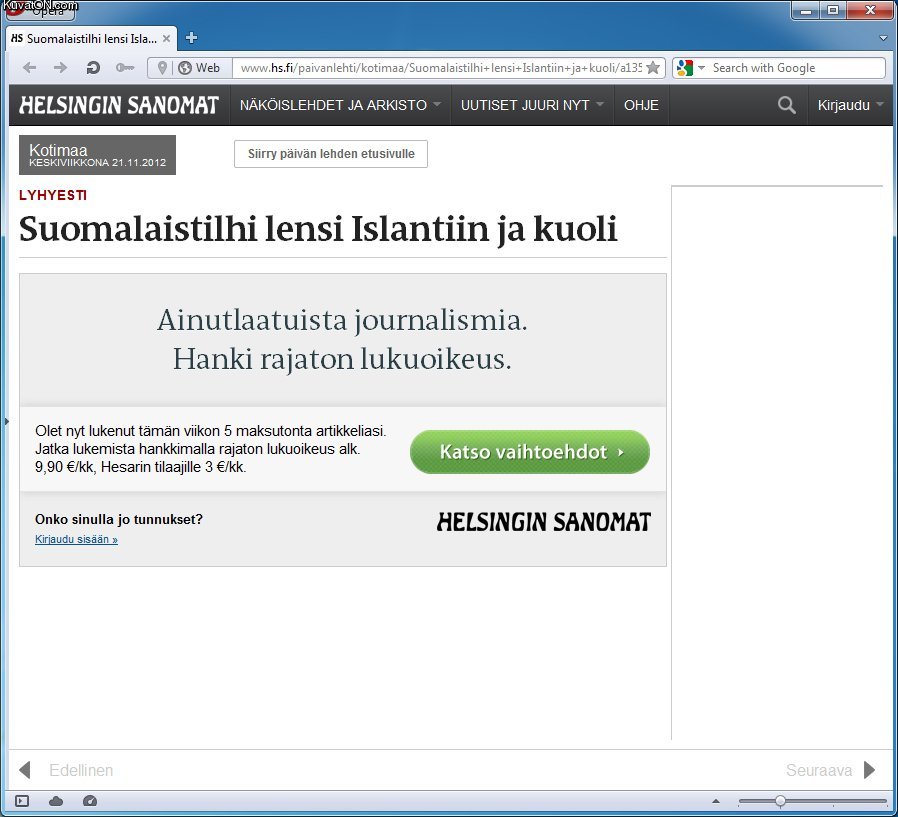Screen dimensions: 898x817
Task: Open the password wand key icon
Action: [x=124, y=68]
